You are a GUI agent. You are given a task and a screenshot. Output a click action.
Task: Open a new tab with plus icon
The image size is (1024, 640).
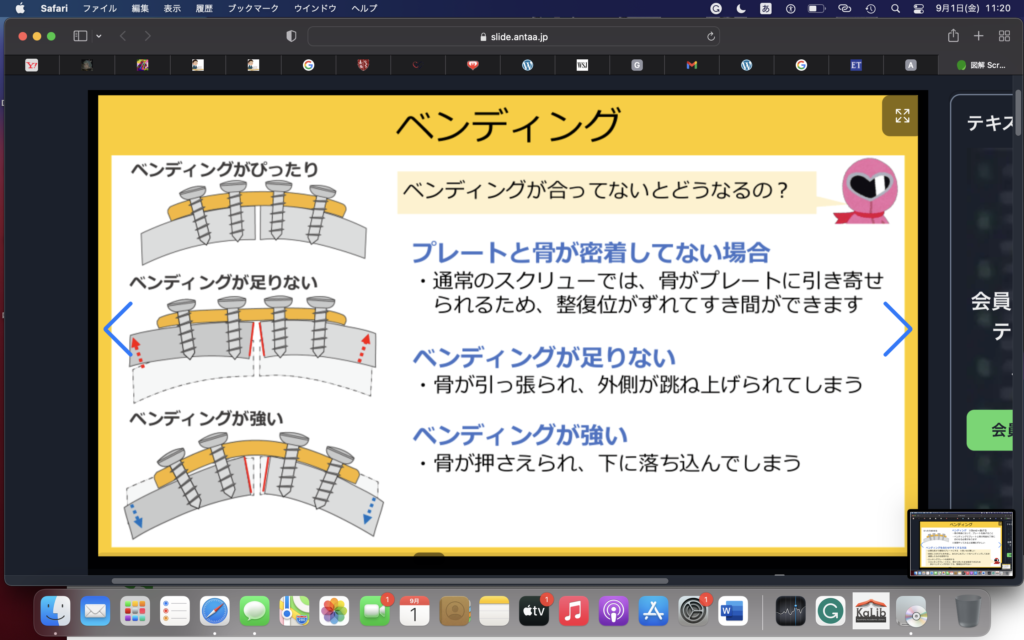979,36
